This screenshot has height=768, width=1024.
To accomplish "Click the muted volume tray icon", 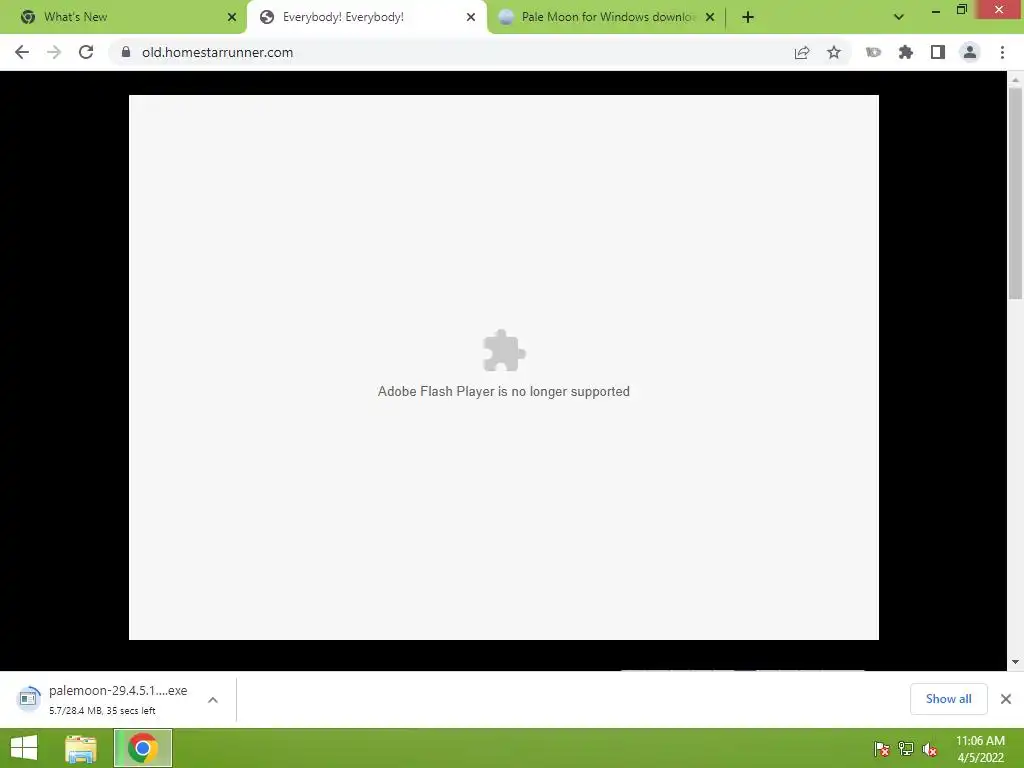I will pyautogui.click(x=930, y=749).
